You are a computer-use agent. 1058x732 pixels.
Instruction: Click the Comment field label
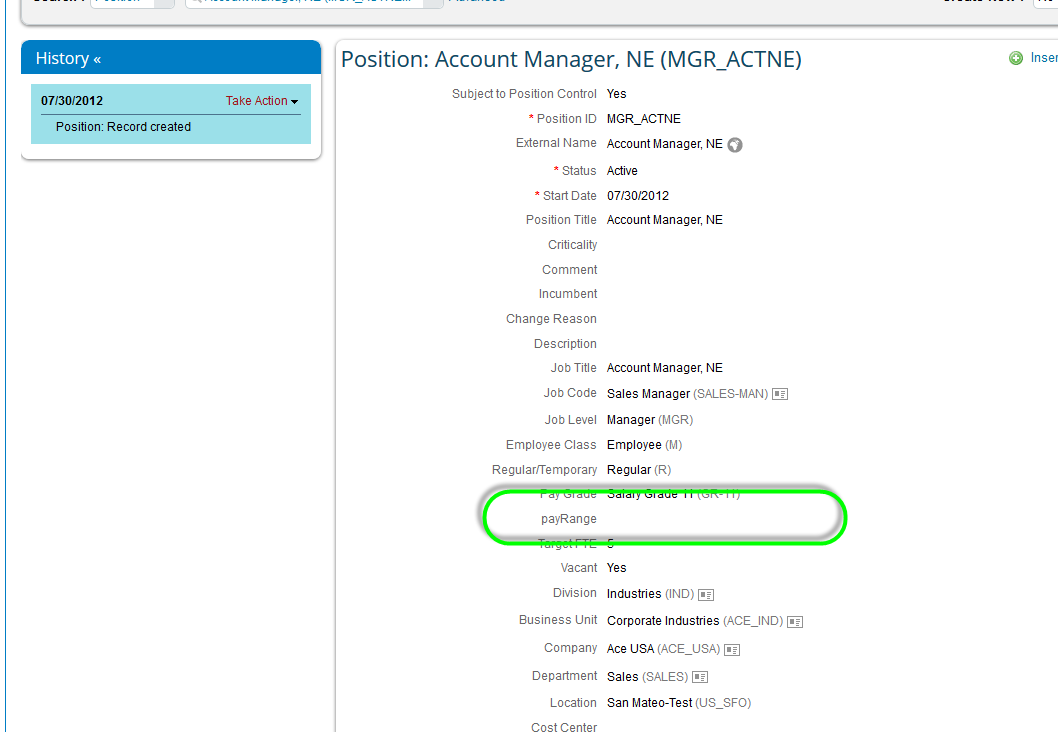pos(569,270)
